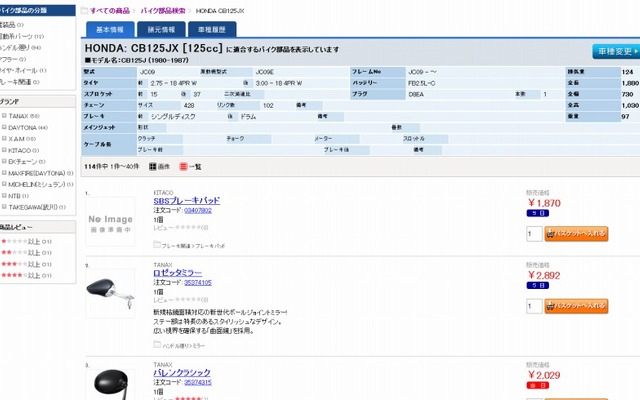Filter reviews by two stars or more

(26, 253)
